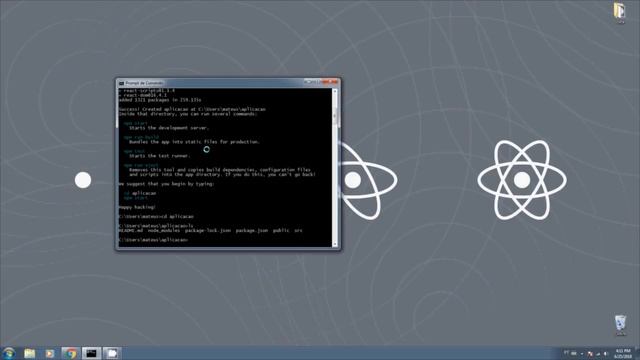The height and width of the screenshot is (360, 640).
Task: Click the scroll up arrow in Command Prompt
Action: point(335,91)
